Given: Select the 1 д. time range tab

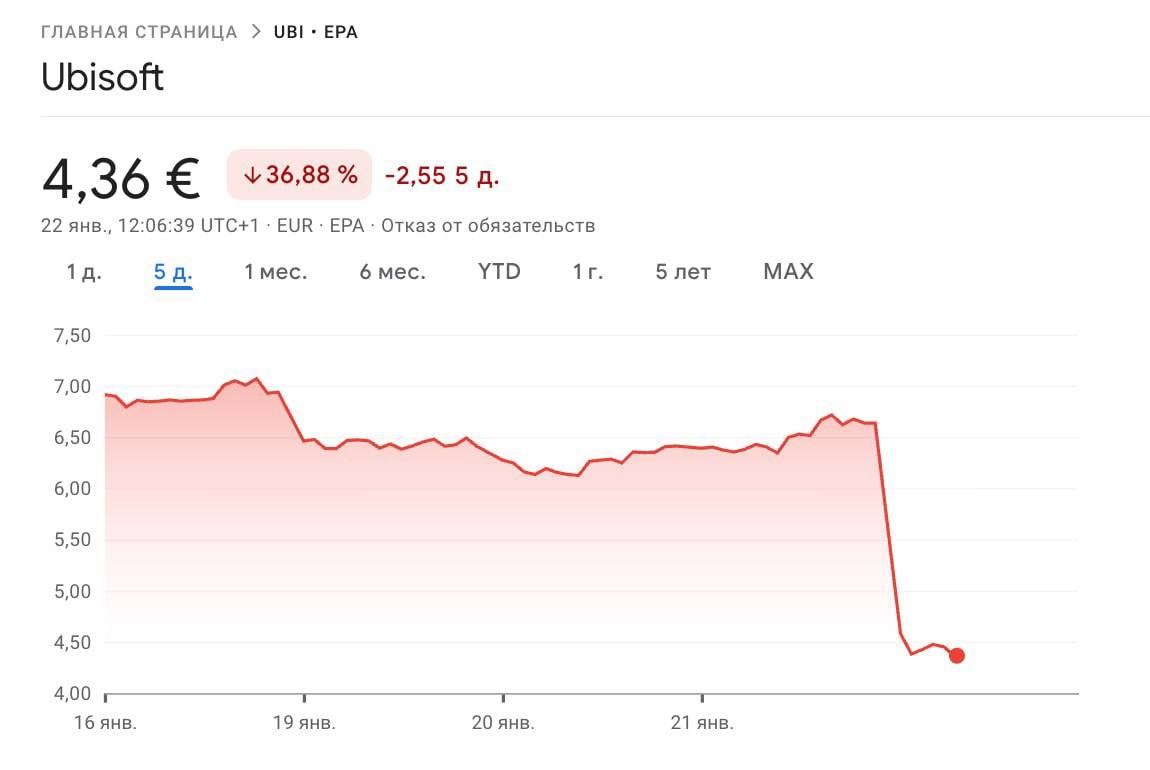Looking at the screenshot, I should [84, 272].
